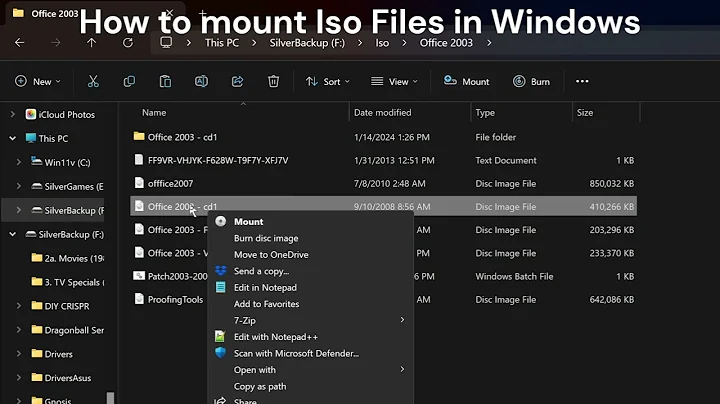Open the See more three-dots menu
The width and height of the screenshot is (720, 404).
point(582,81)
